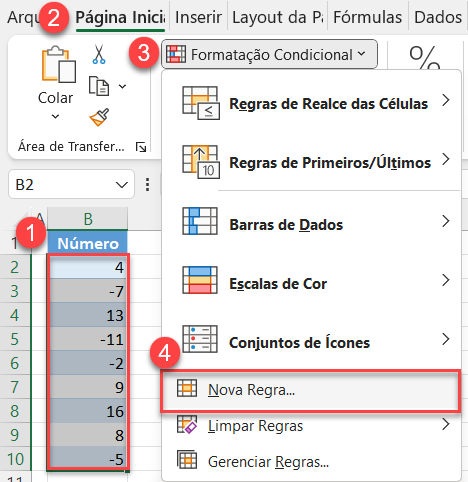
Task: Switch to the Fórmulas tab
Action: coord(367,17)
